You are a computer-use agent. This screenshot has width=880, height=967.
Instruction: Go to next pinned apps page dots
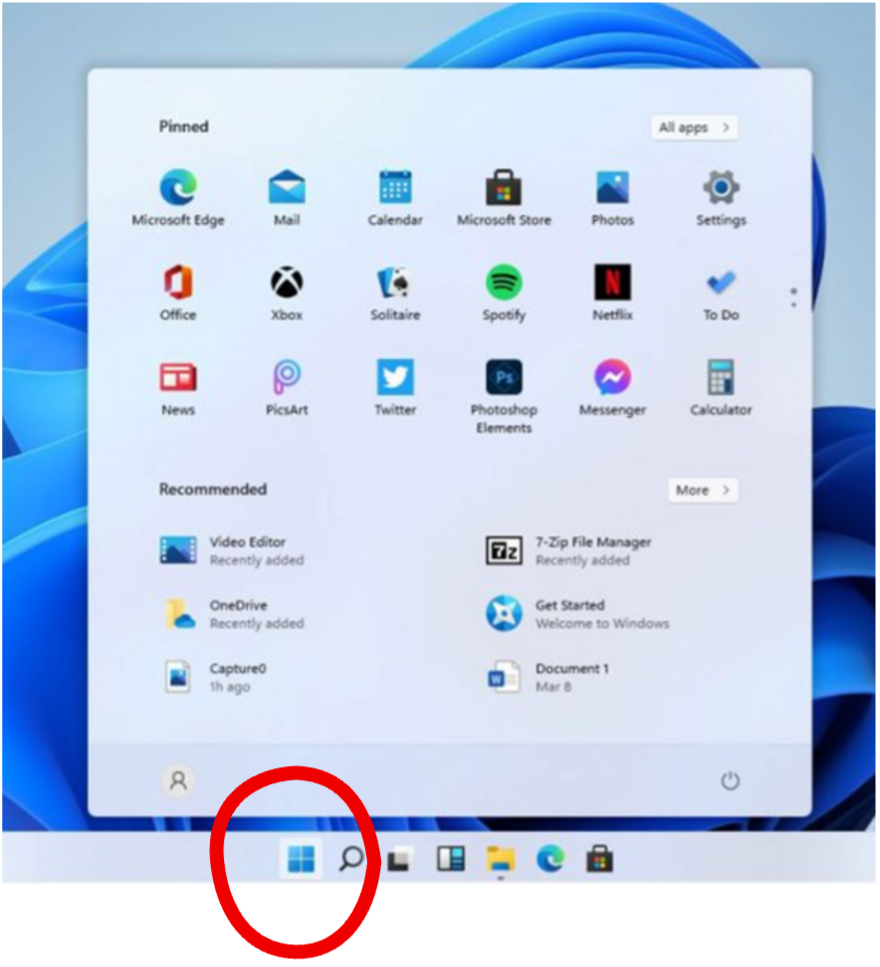point(793,297)
